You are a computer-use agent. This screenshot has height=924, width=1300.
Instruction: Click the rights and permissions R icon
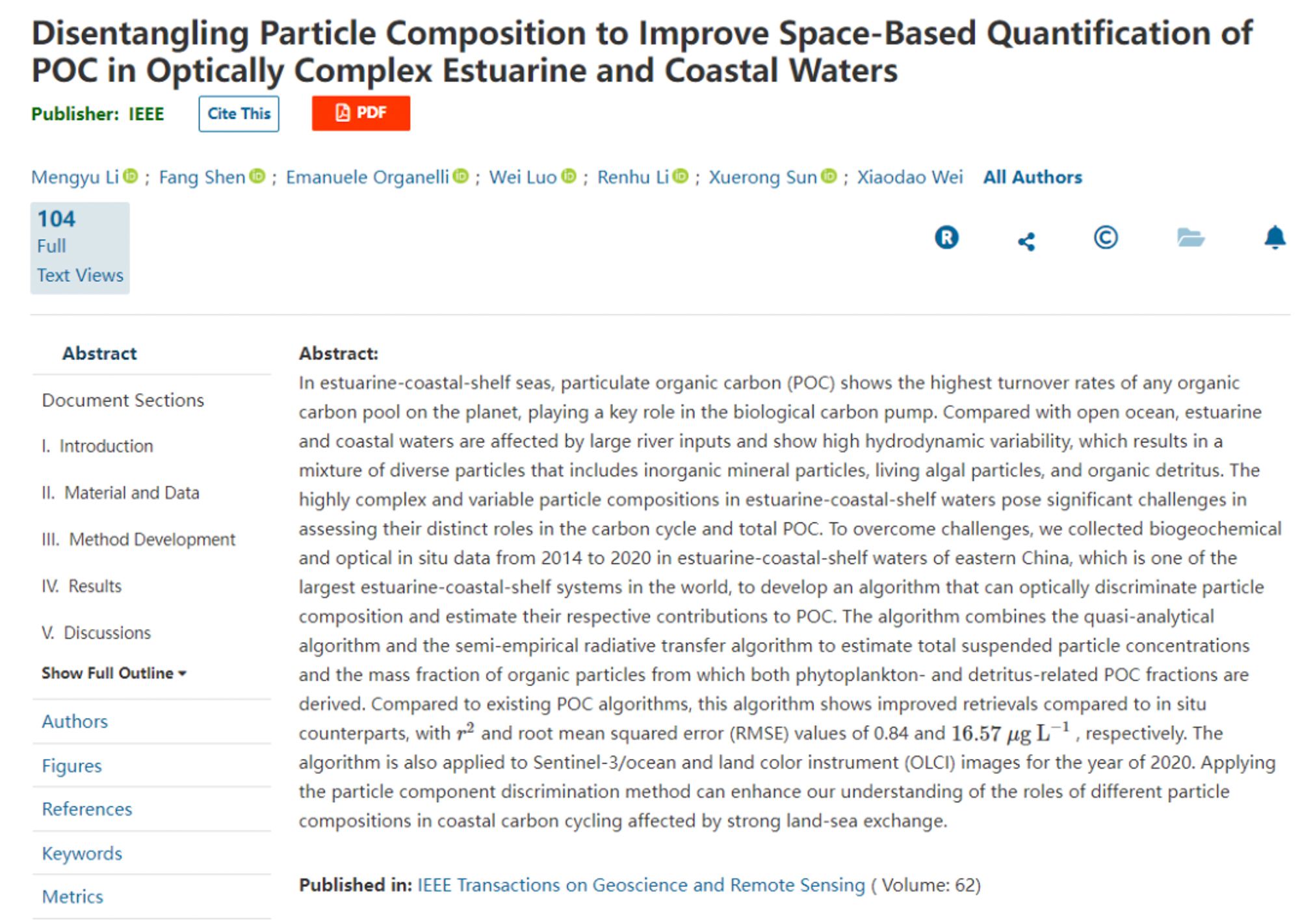(x=946, y=238)
